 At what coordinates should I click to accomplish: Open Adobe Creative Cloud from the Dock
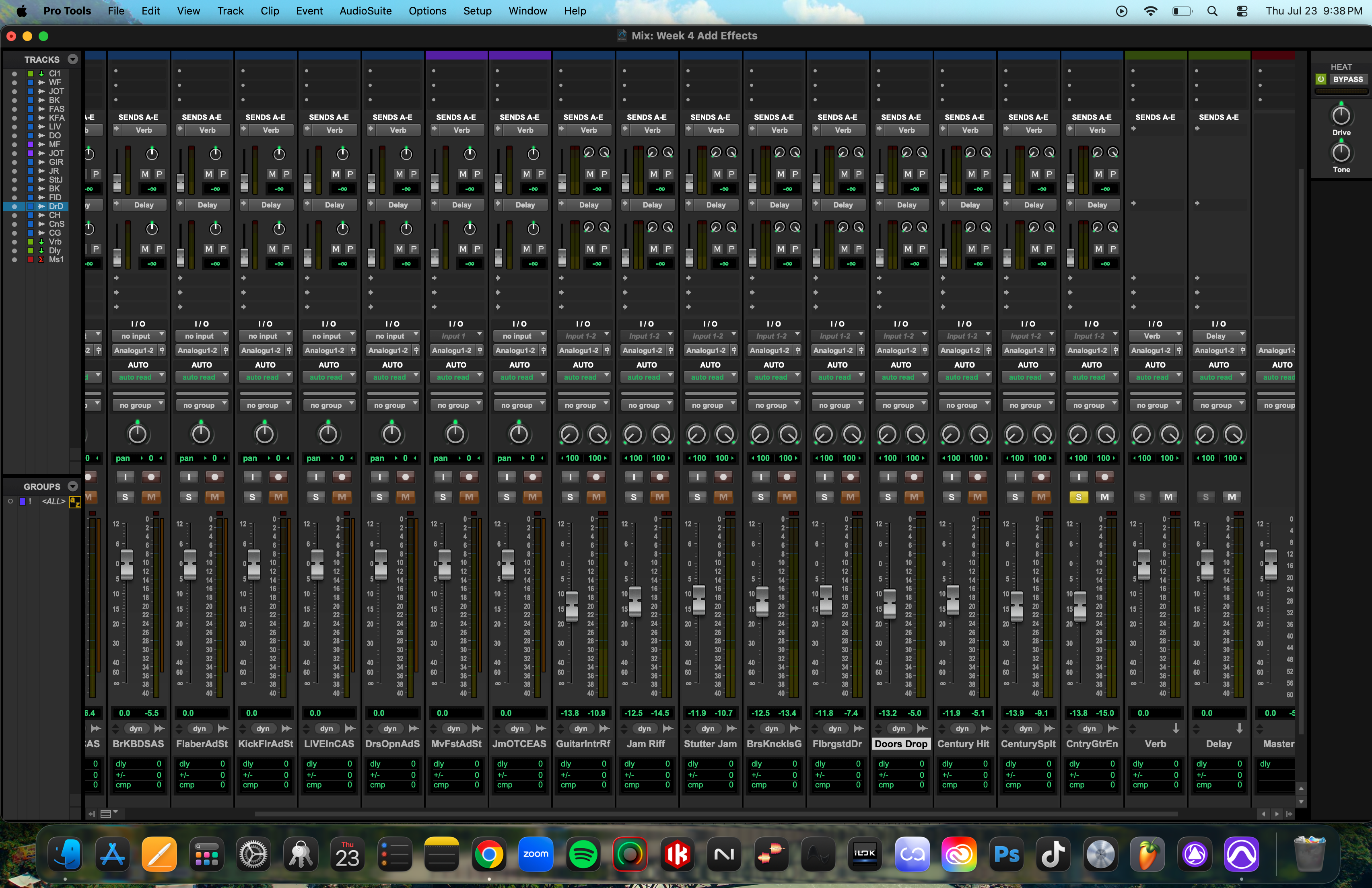[959, 855]
